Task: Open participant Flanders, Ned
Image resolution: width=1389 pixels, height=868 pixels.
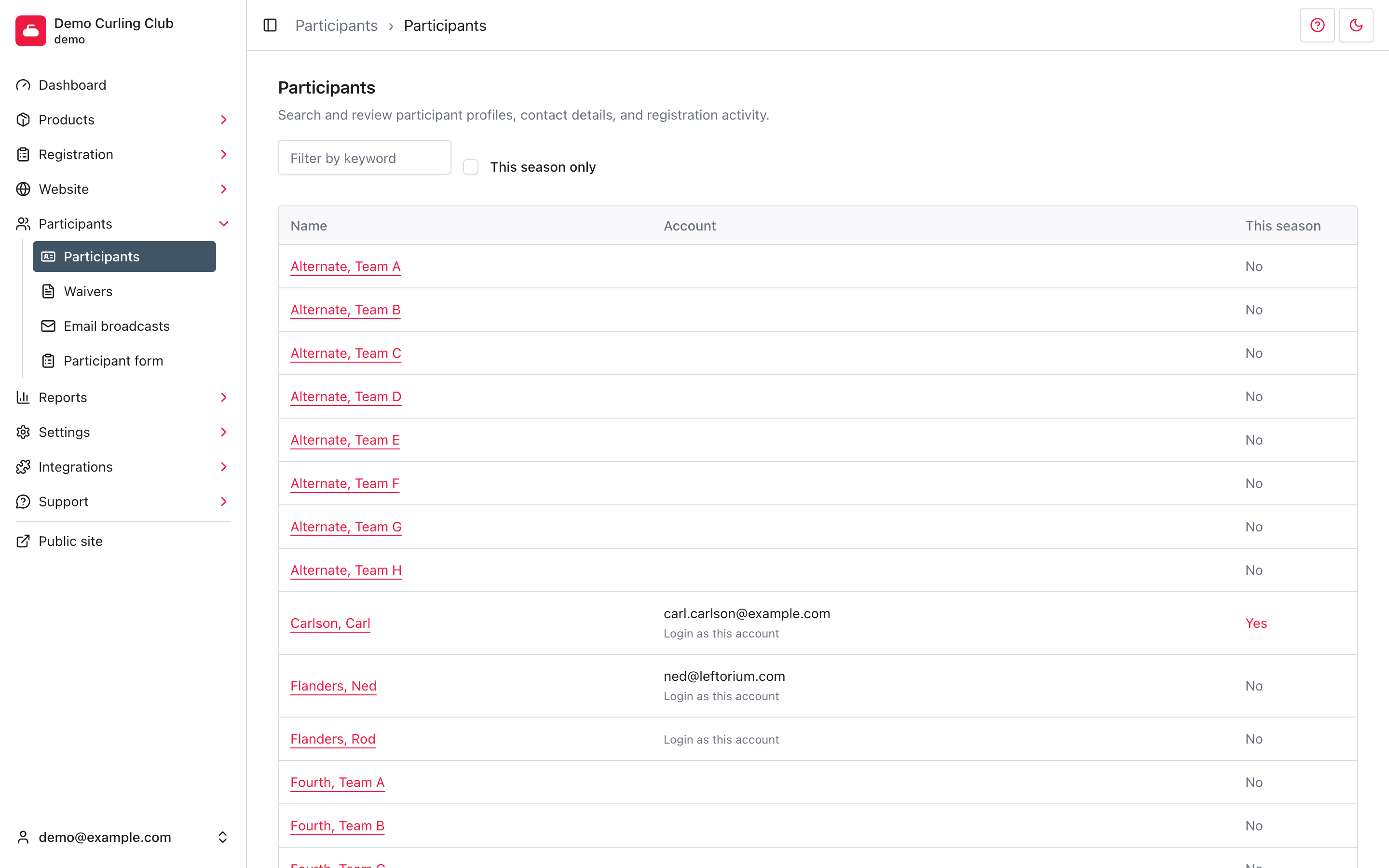Action: pos(333,685)
